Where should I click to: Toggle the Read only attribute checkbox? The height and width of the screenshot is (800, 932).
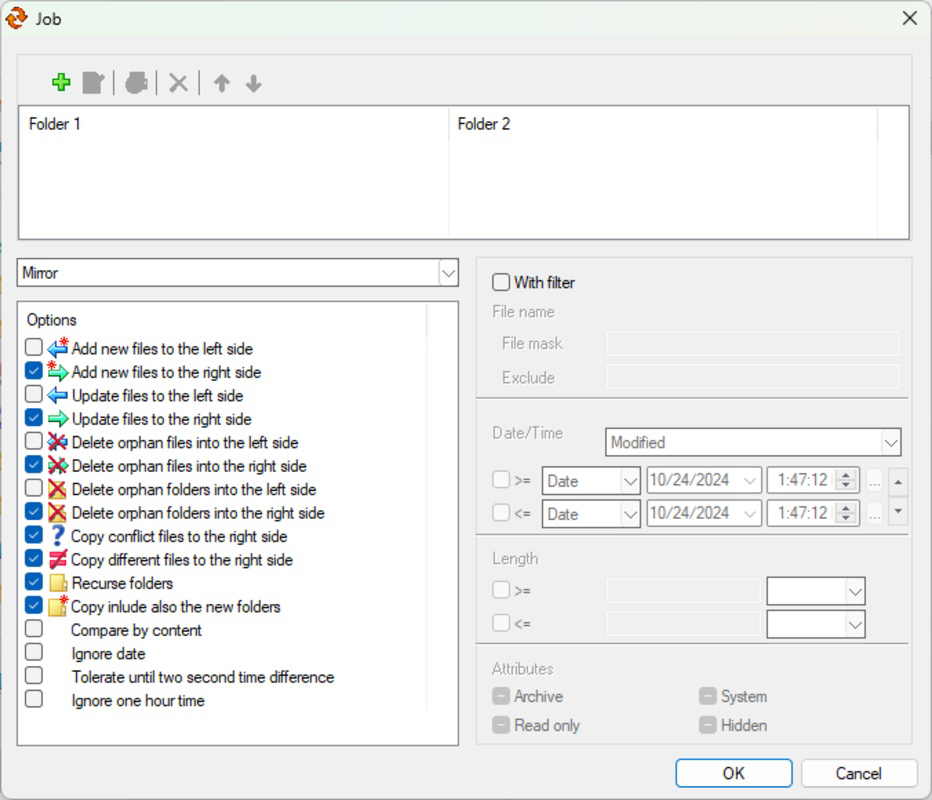coord(501,725)
